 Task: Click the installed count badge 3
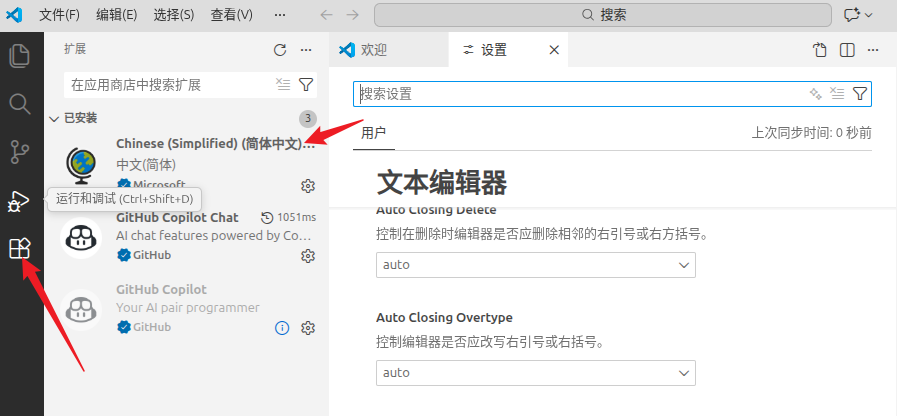point(308,118)
